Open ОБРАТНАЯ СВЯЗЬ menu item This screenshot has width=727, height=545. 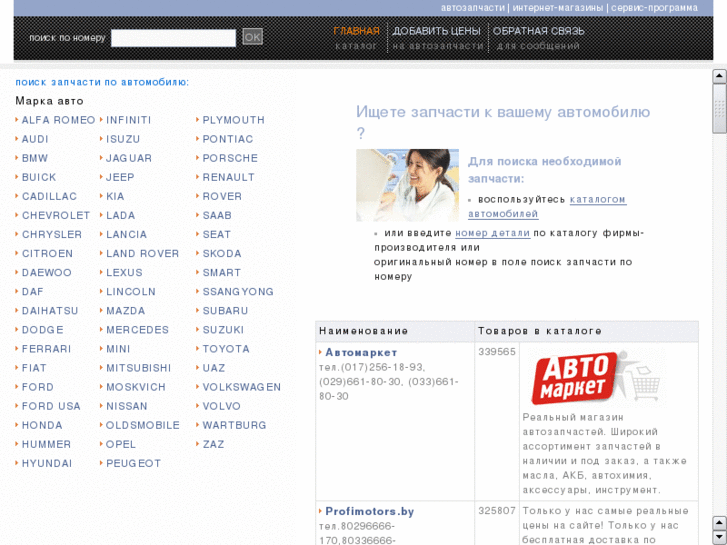[x=538, y=31]
